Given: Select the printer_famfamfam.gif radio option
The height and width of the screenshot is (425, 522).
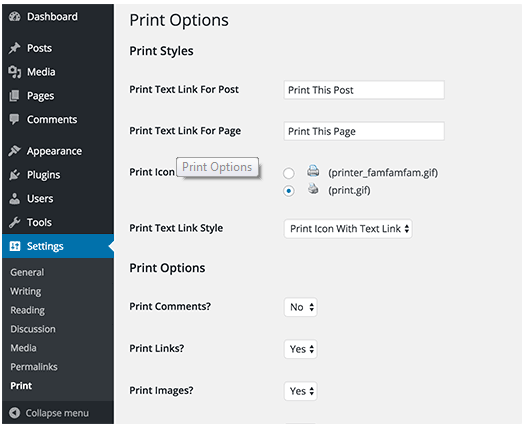Looking at the screenshot, I should click(289, 173).
